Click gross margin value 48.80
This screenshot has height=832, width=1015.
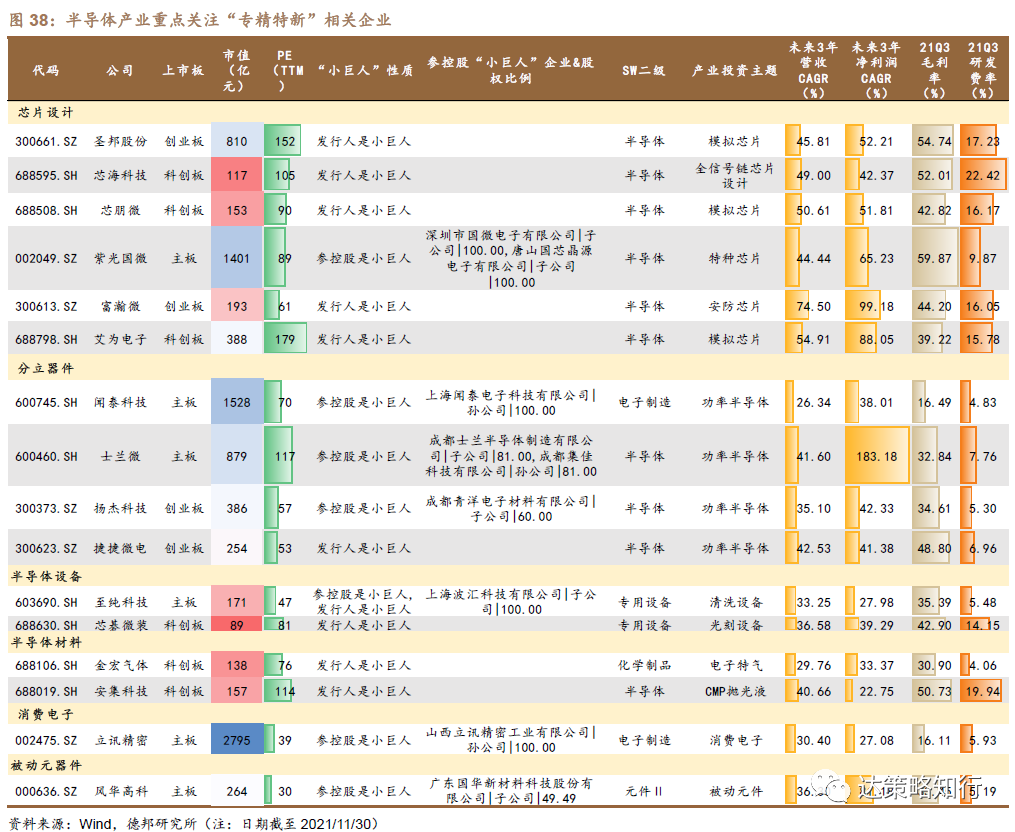click(934, 548)
